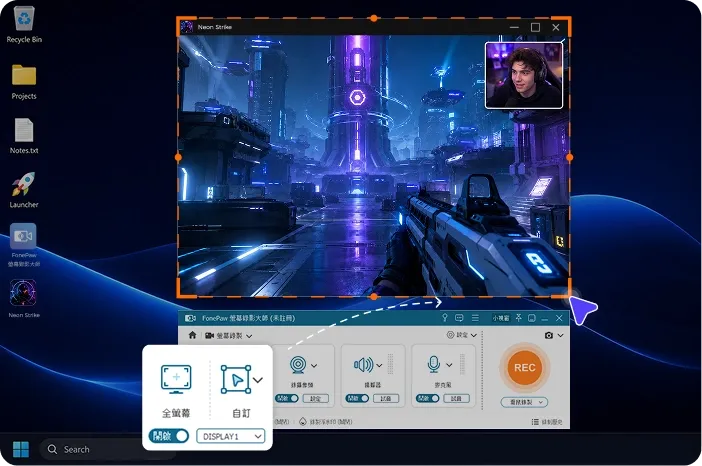Select the Notes.txt file on desktop
Screen dimensions: 702x466
point(24,136)
